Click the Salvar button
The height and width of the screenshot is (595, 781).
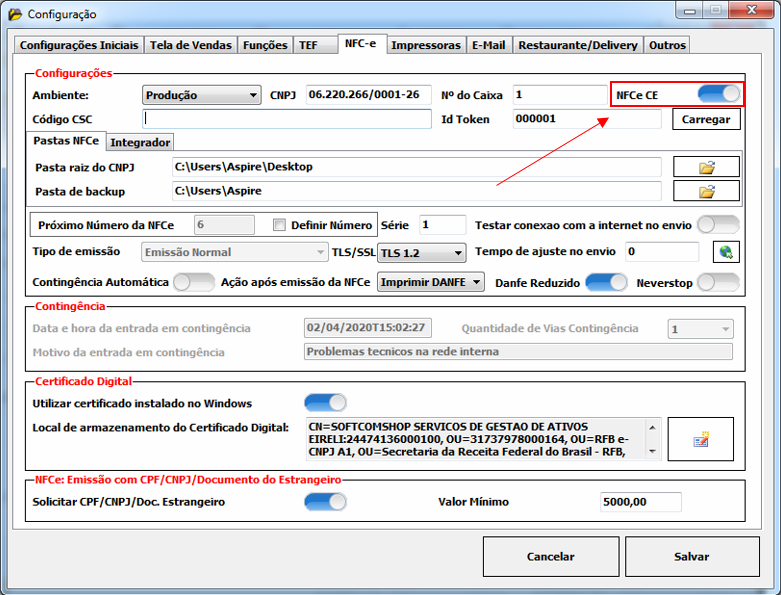(x=691, y=556)
